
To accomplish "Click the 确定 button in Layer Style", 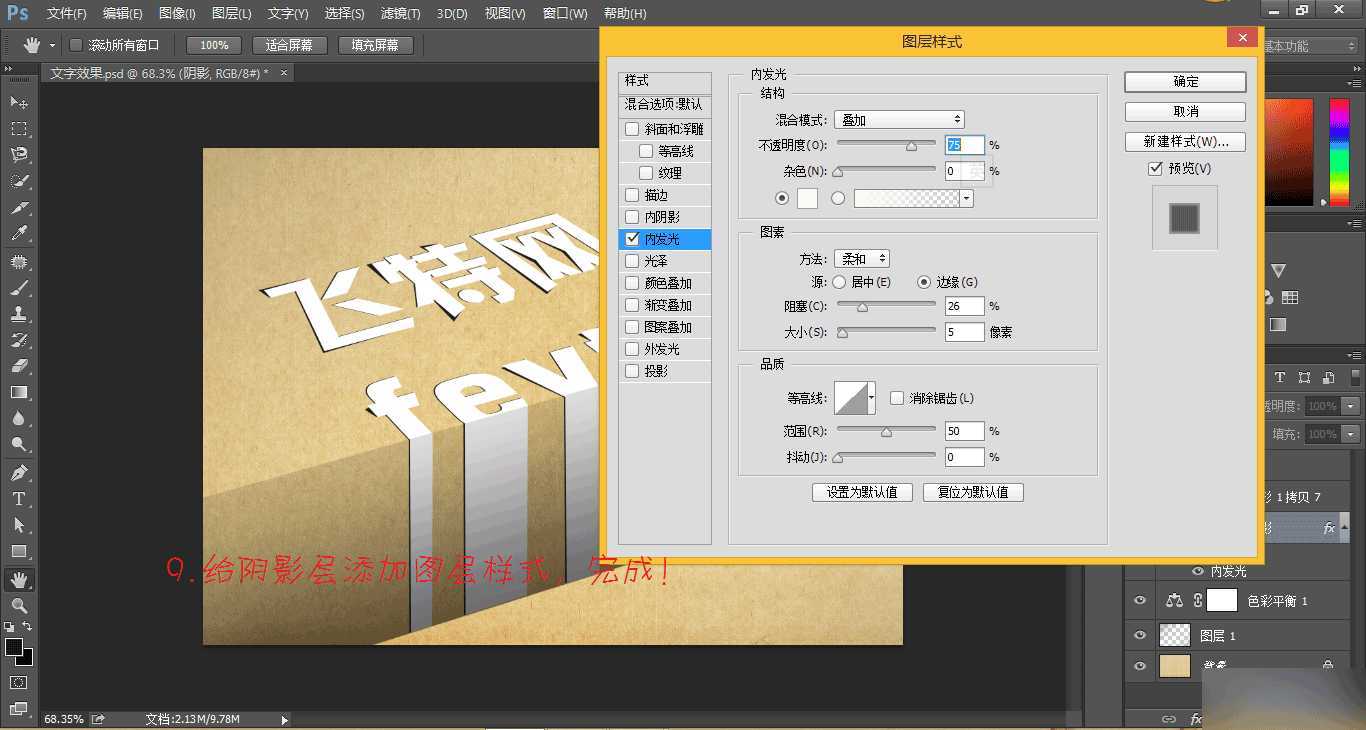I will point(1184,81).
